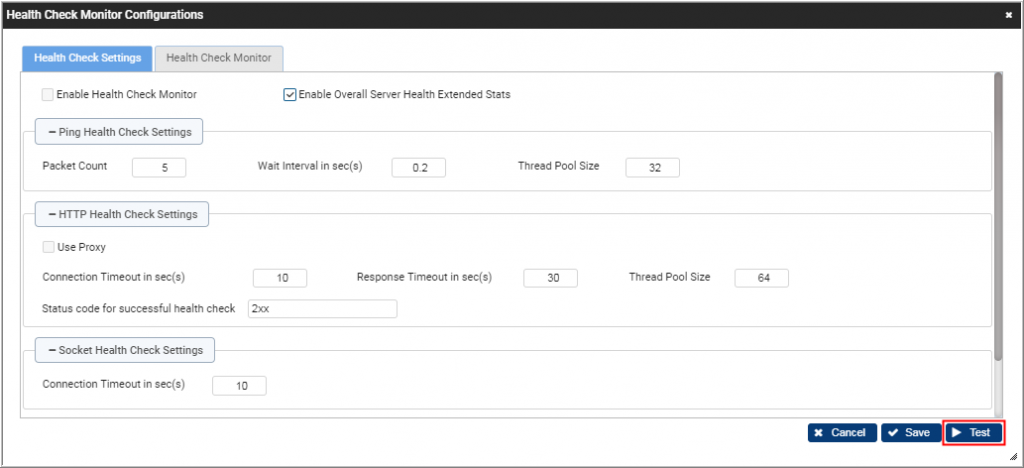1024x468 pixels.
Task: Select the Response Timeout in sec(s) field
Action: coord(550,278)
